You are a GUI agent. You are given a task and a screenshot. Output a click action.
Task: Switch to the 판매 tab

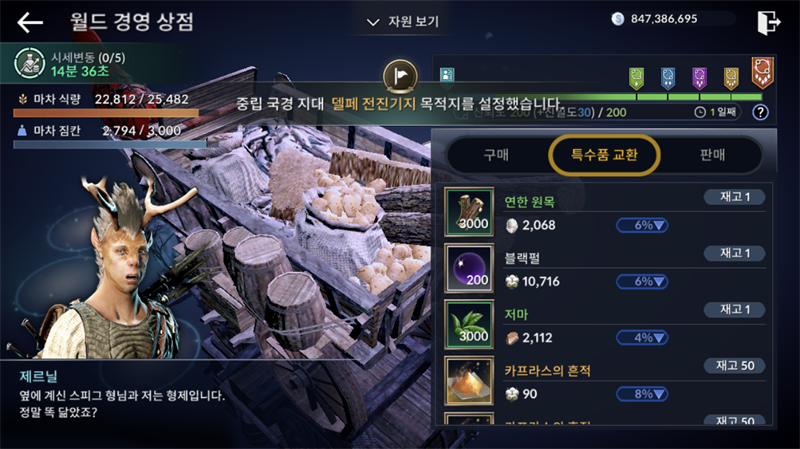pyautogui.click(x=712, y=155)
